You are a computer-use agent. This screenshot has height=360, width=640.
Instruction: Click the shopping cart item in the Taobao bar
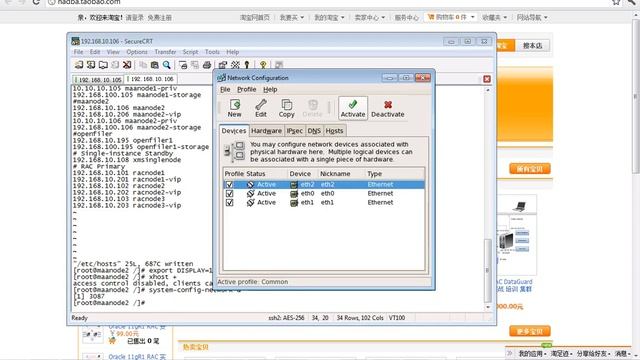451,17
